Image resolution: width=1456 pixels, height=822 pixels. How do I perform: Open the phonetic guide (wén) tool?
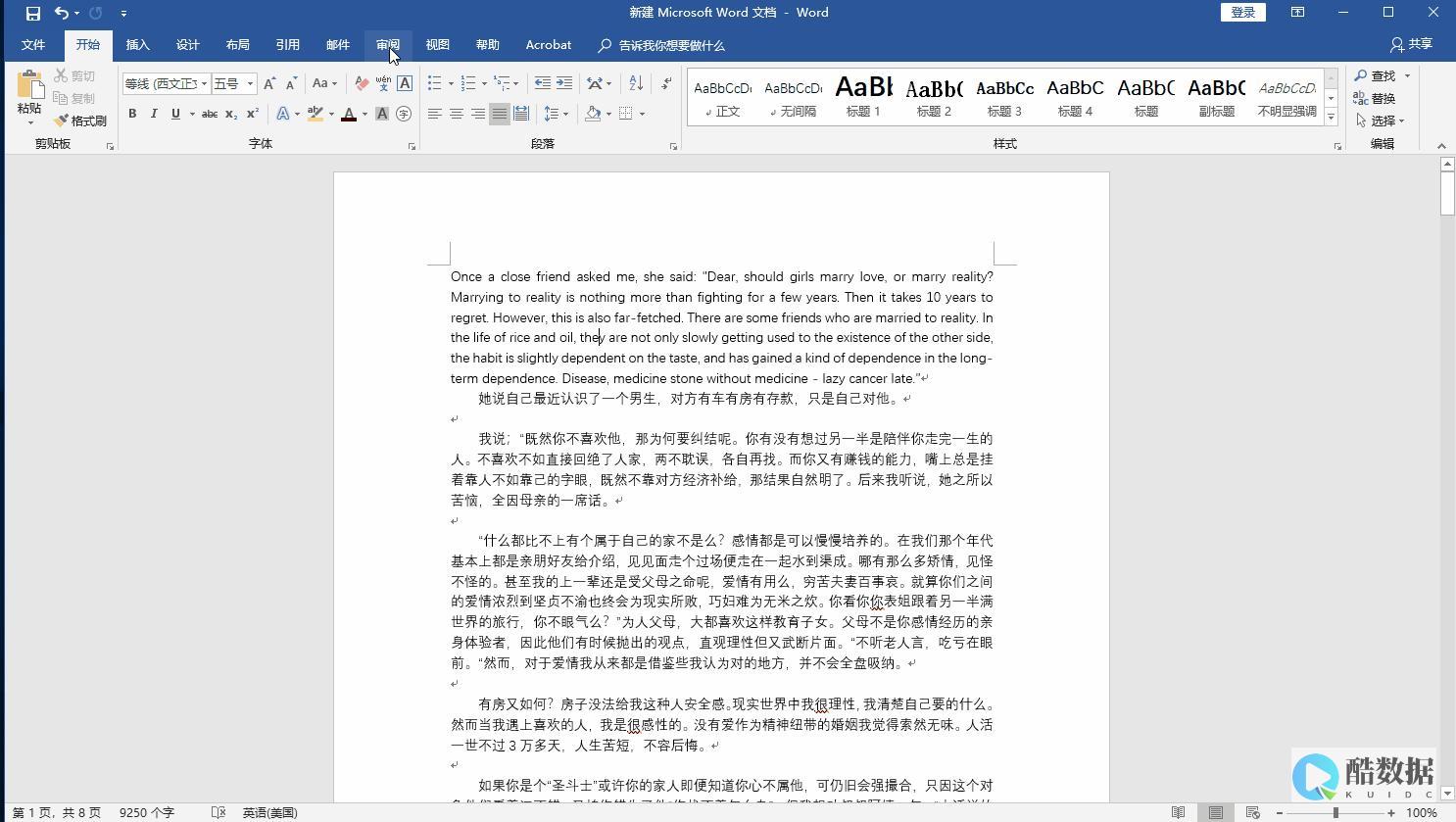[383, 83]
